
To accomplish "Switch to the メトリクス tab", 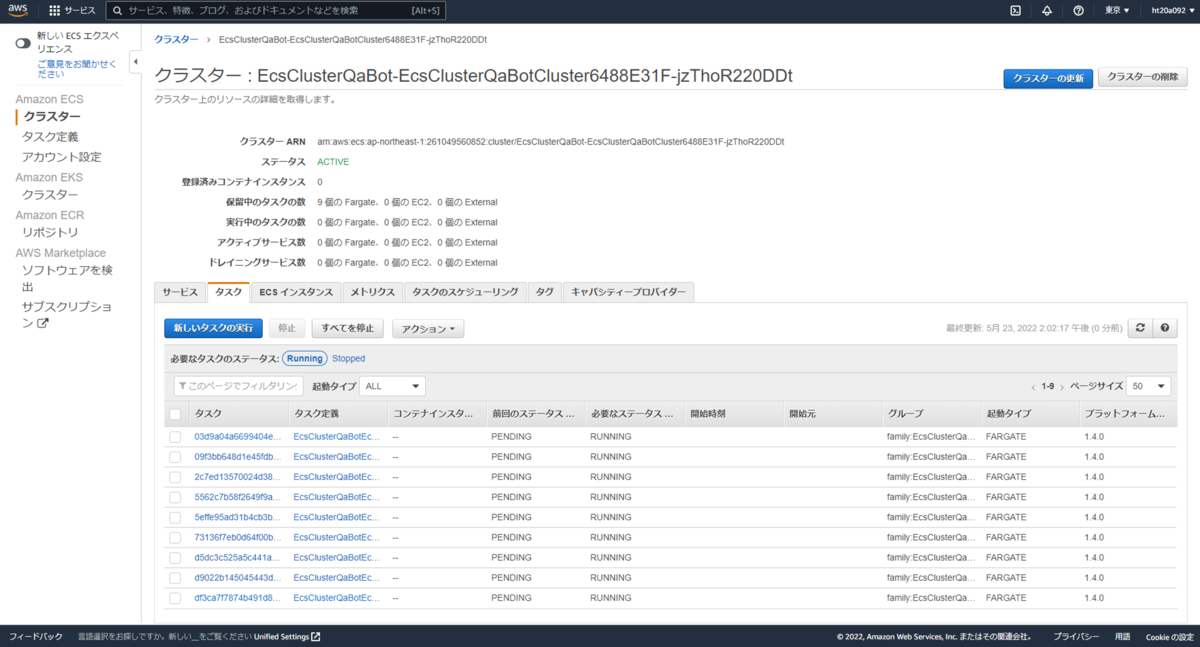I will coord(372,292).
